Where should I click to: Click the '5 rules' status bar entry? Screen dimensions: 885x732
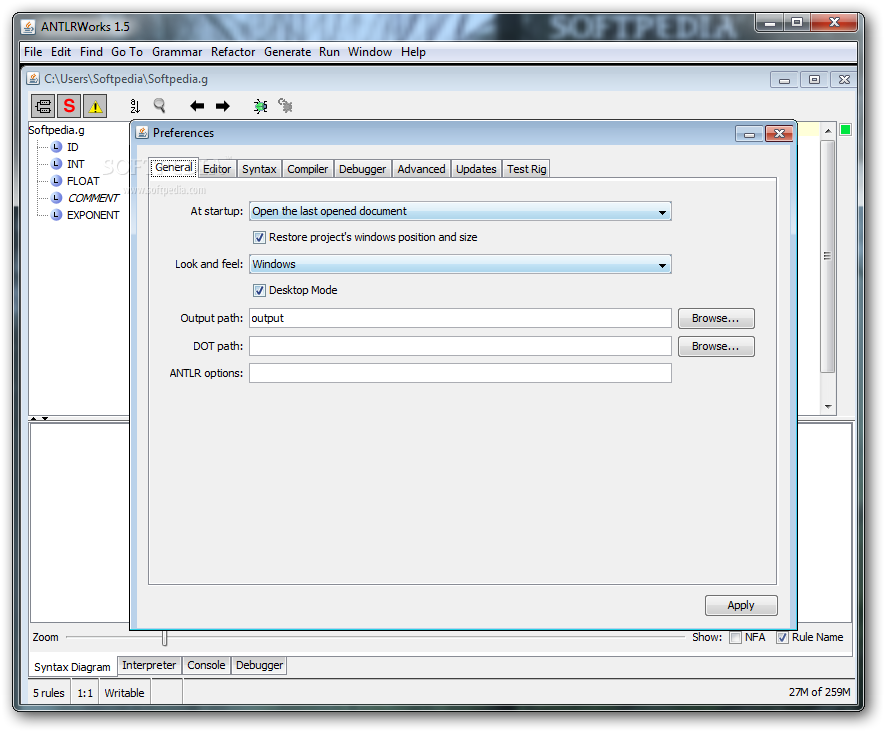tap(49, 693)
